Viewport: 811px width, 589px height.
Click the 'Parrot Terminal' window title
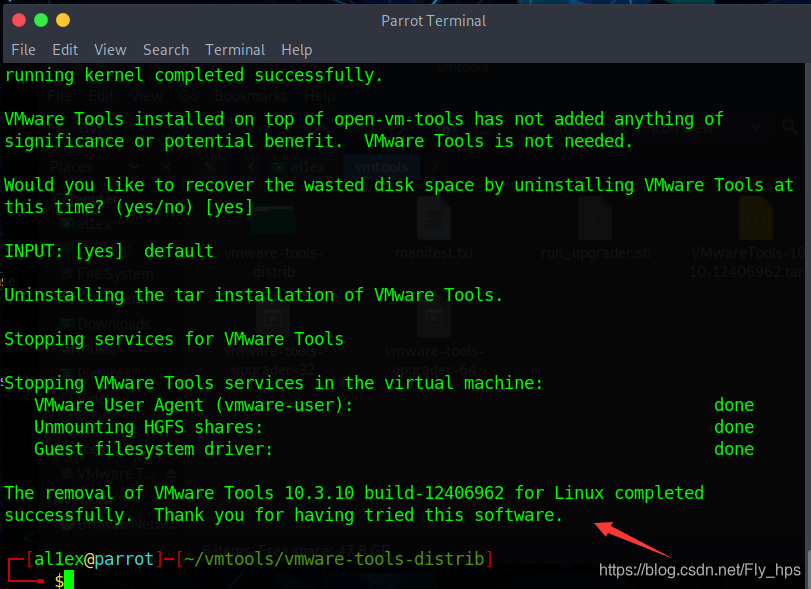coord(433,21)
